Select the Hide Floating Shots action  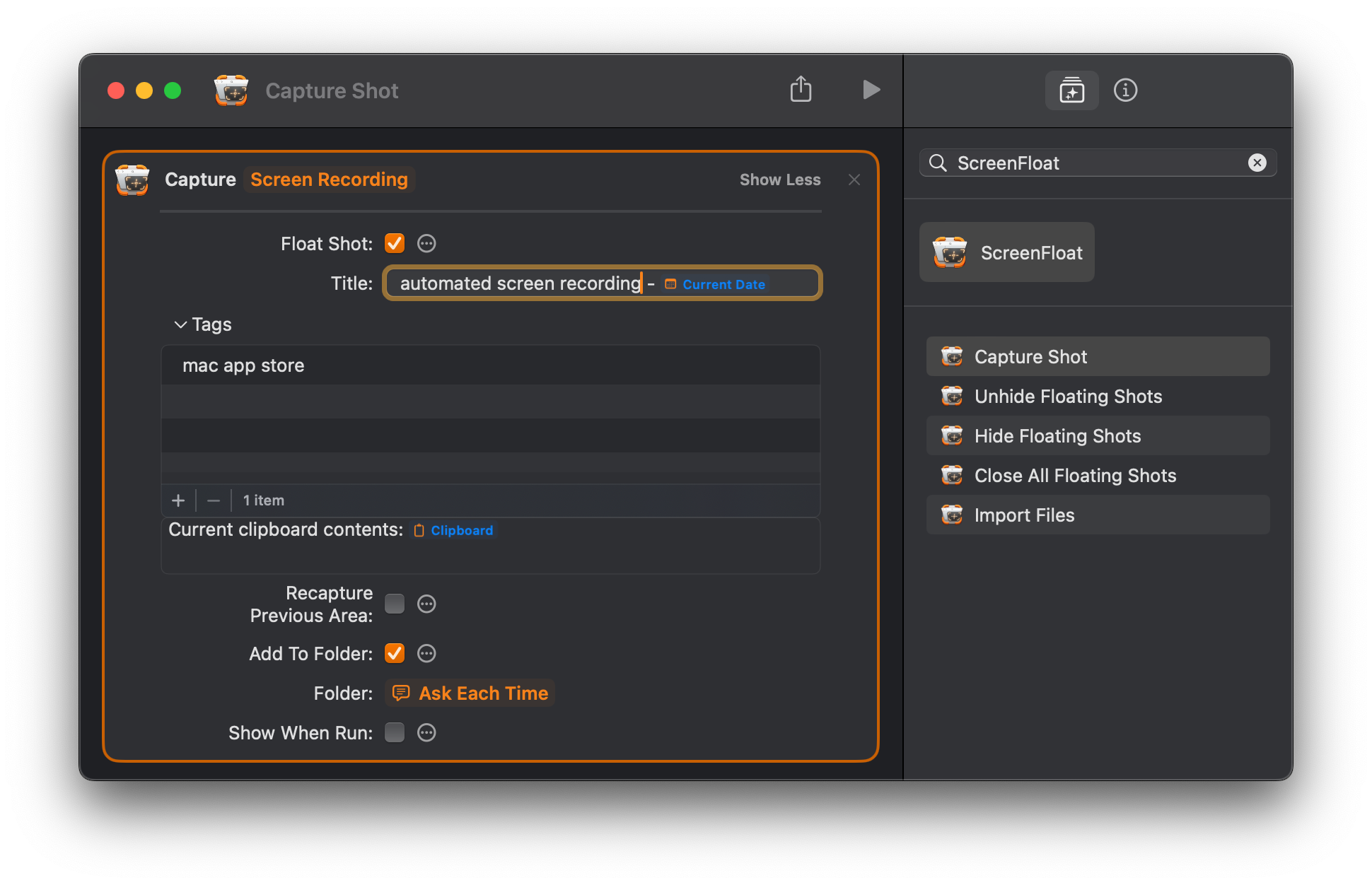pyautogui.click(x=1057, y=436)
